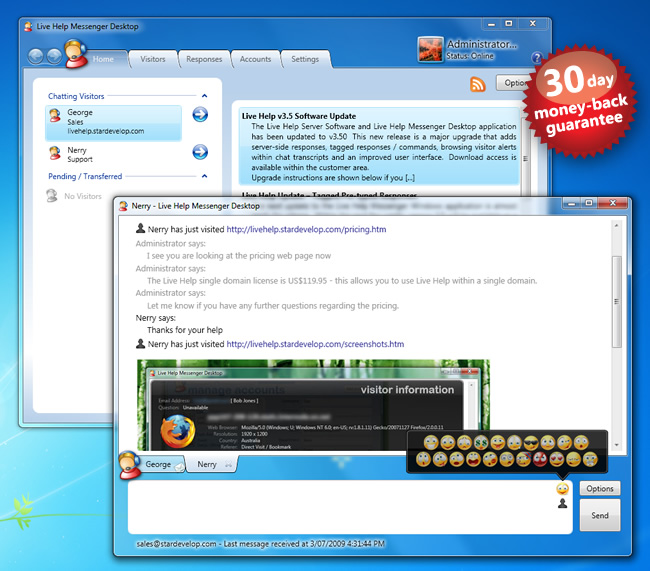This screenshot has width=650, height=571.
Task: Open the screenshots.htm link
Action: click(x=315, y=344)
